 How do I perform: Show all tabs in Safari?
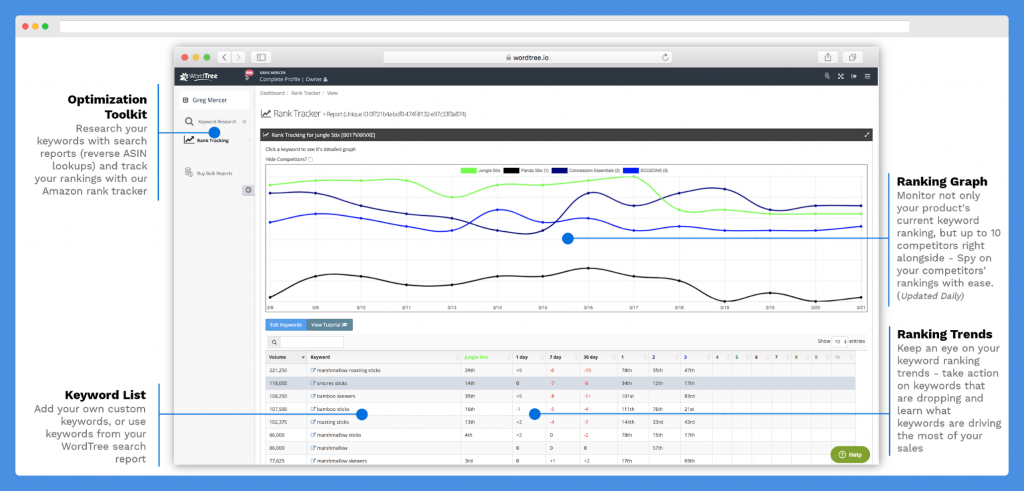(852, 57)
